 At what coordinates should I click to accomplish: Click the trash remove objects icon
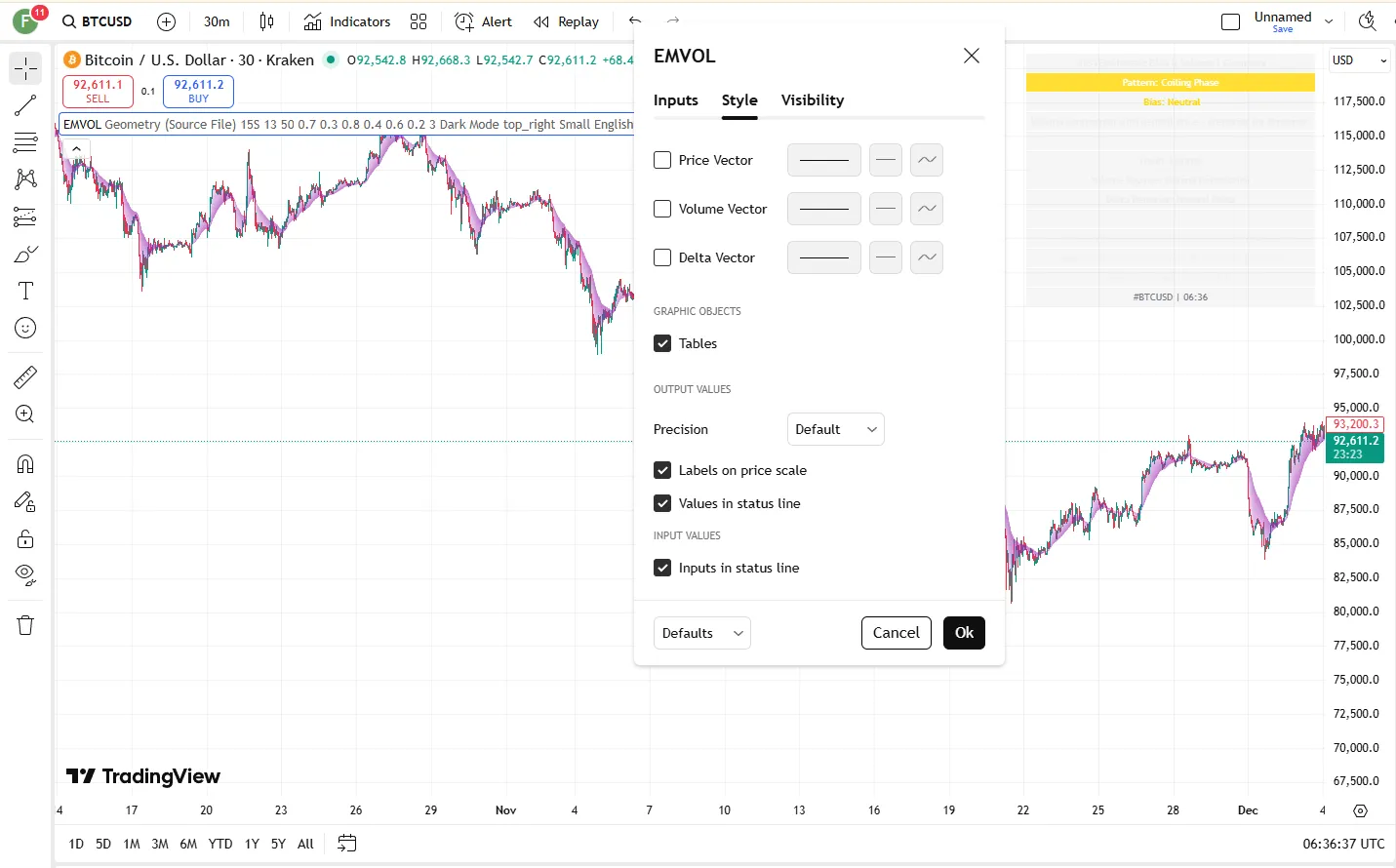tap(25, 625)
